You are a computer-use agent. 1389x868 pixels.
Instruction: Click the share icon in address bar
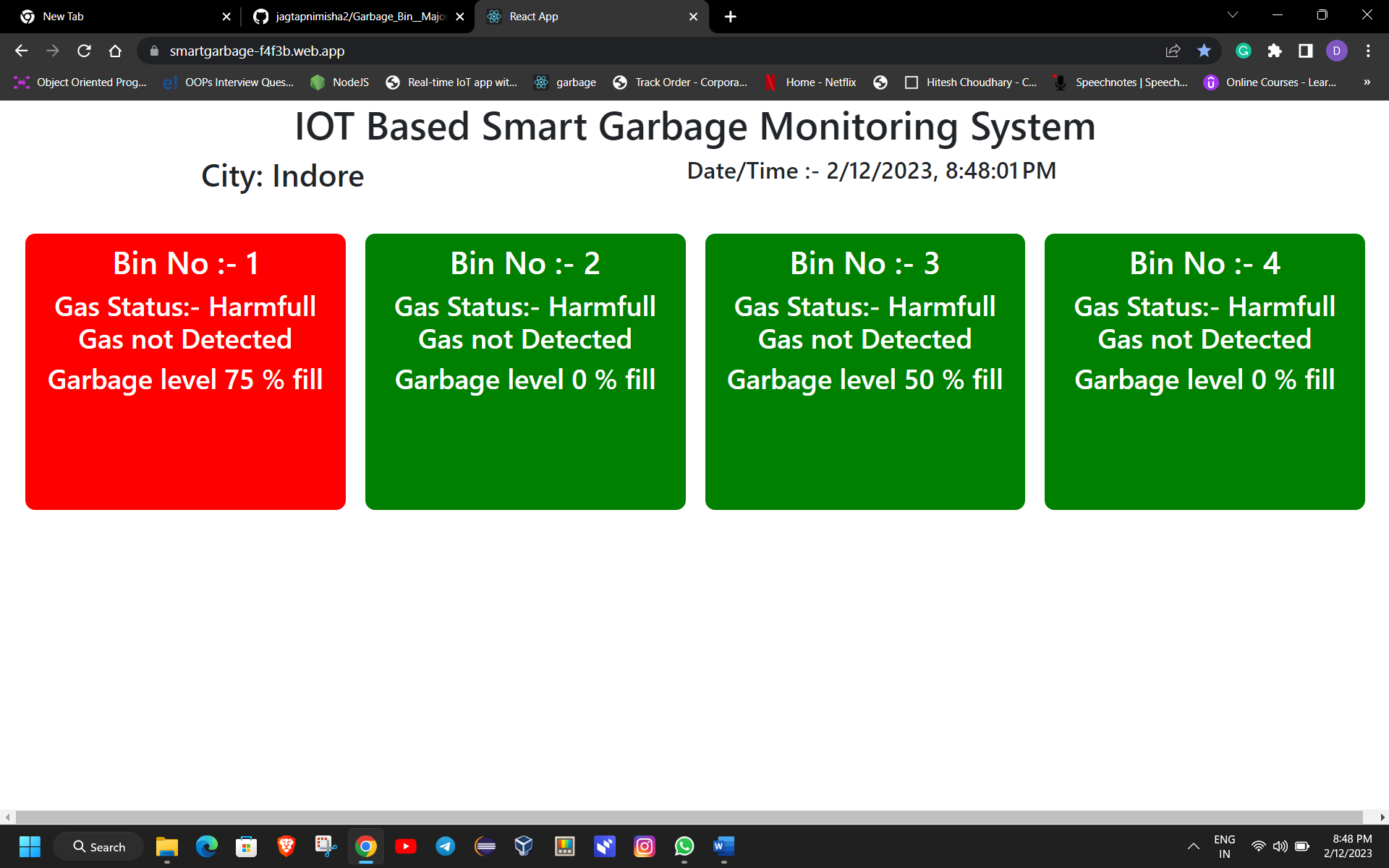(1173, 51)
